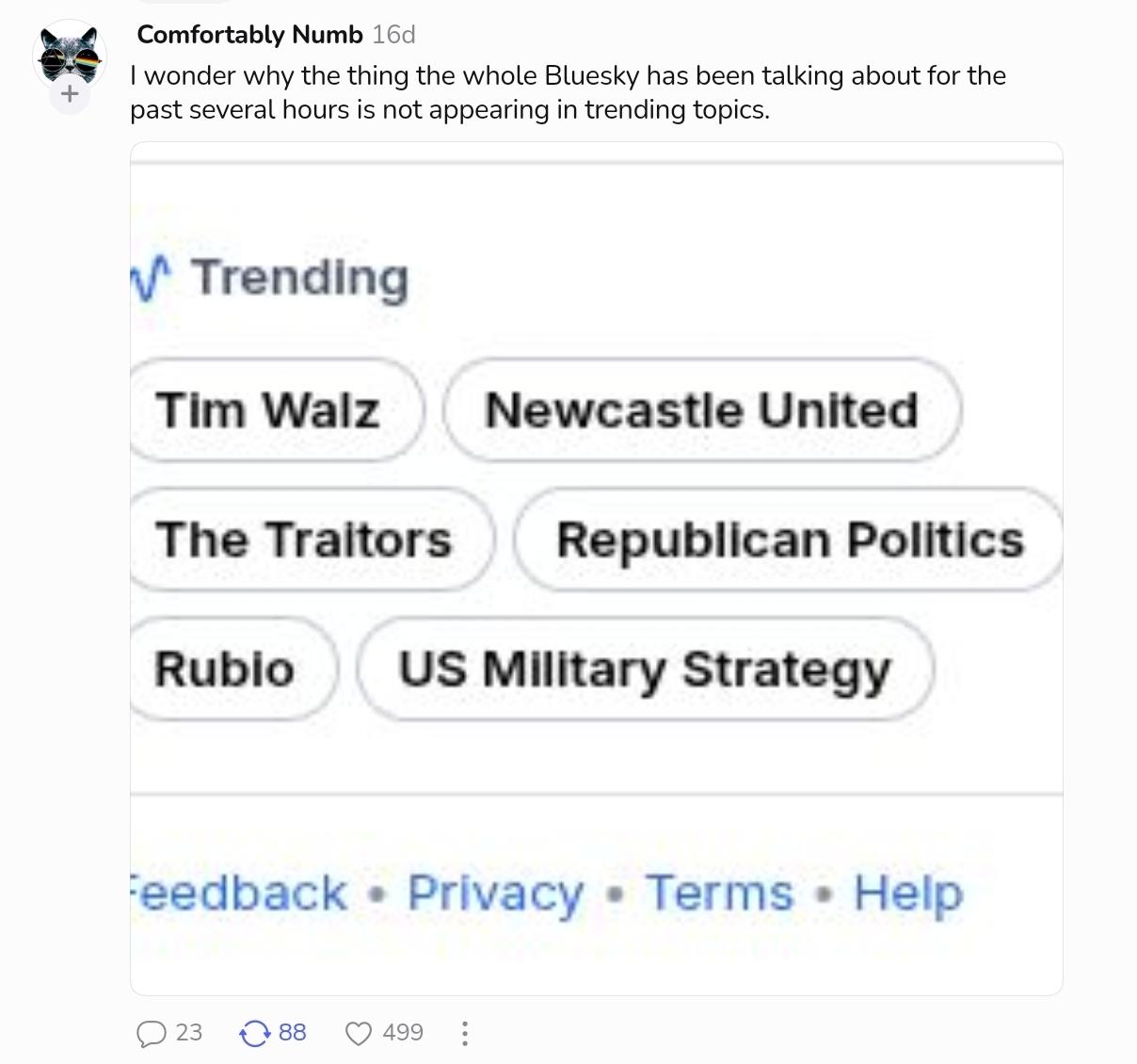Open US Military Strategy trending topic
This screenshot has height=1064, width=1137.
(x=645, y=669)
